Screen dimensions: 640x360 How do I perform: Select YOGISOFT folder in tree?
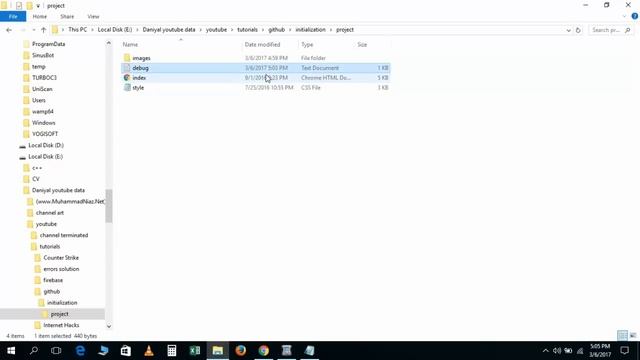pos(45,134)
